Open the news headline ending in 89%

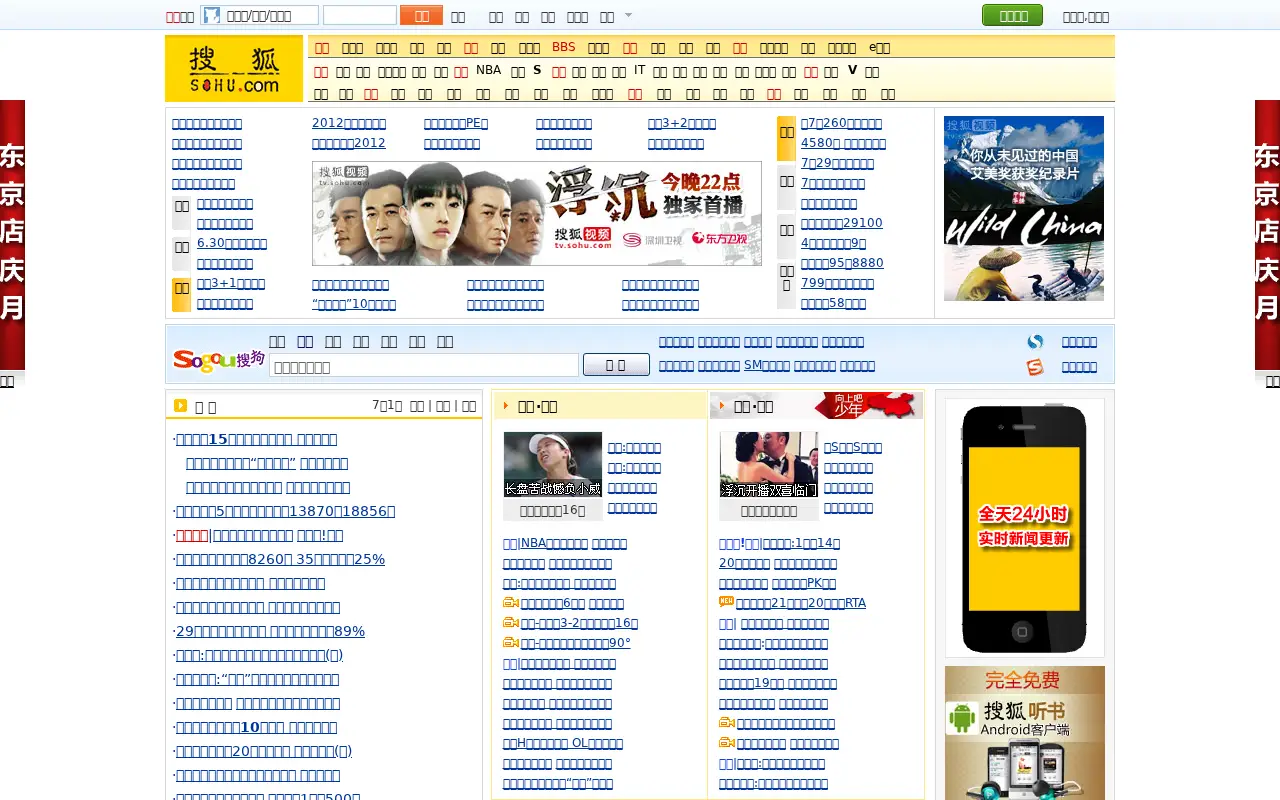[x=270, y=631]
